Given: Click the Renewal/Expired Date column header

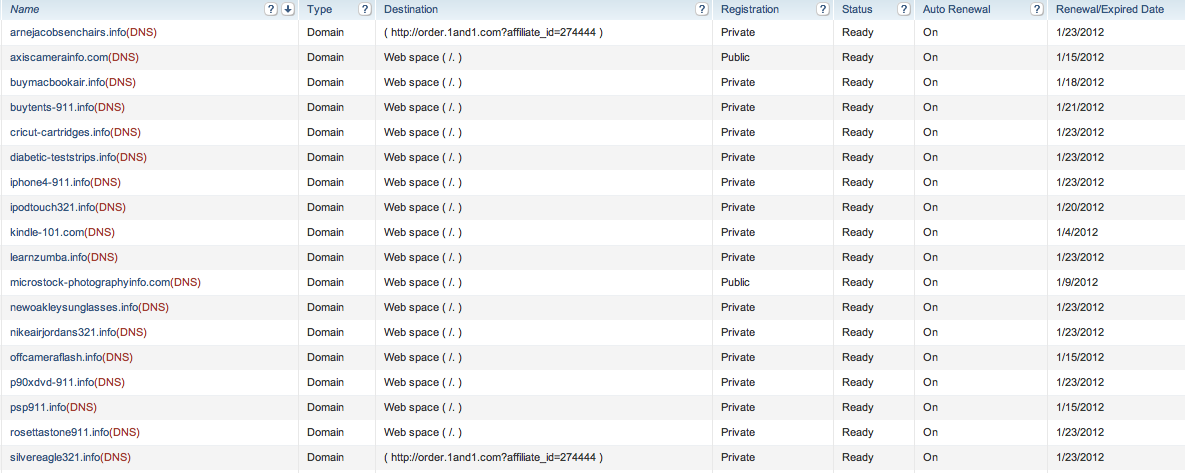Looking at the screenshot, I should [x=1109, y=9].
